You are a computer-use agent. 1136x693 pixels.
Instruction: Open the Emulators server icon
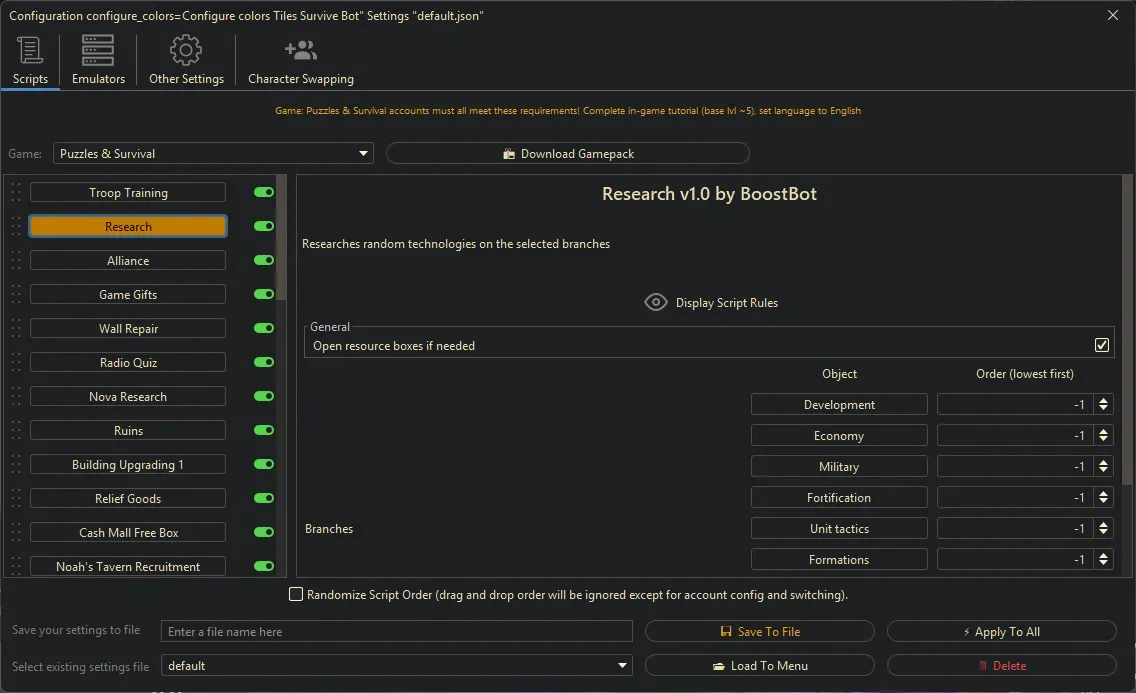pos(98,50)
